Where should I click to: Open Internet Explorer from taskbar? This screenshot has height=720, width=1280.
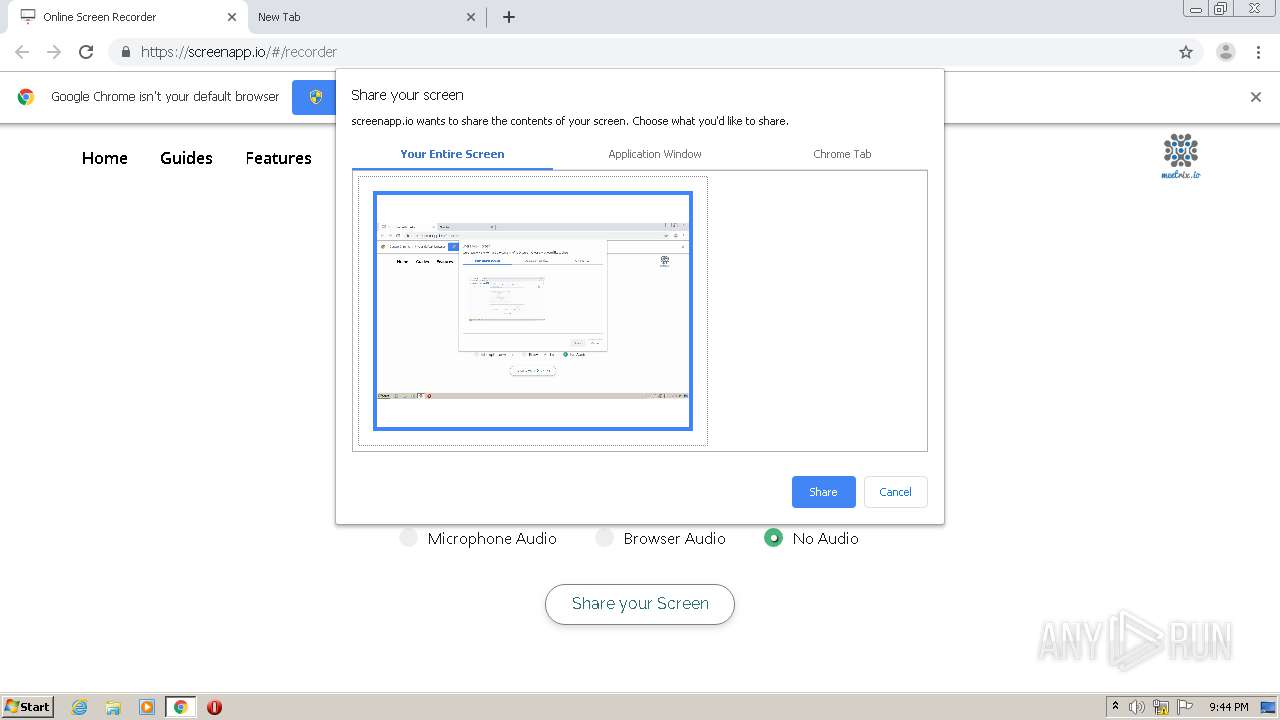point(79,707)
